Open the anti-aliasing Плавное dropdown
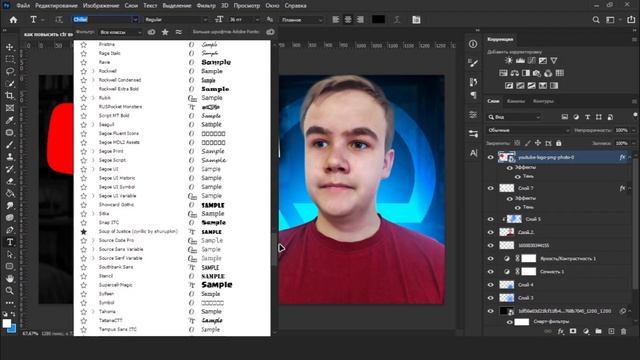The image size is (640, 360). tap(301, 20)
